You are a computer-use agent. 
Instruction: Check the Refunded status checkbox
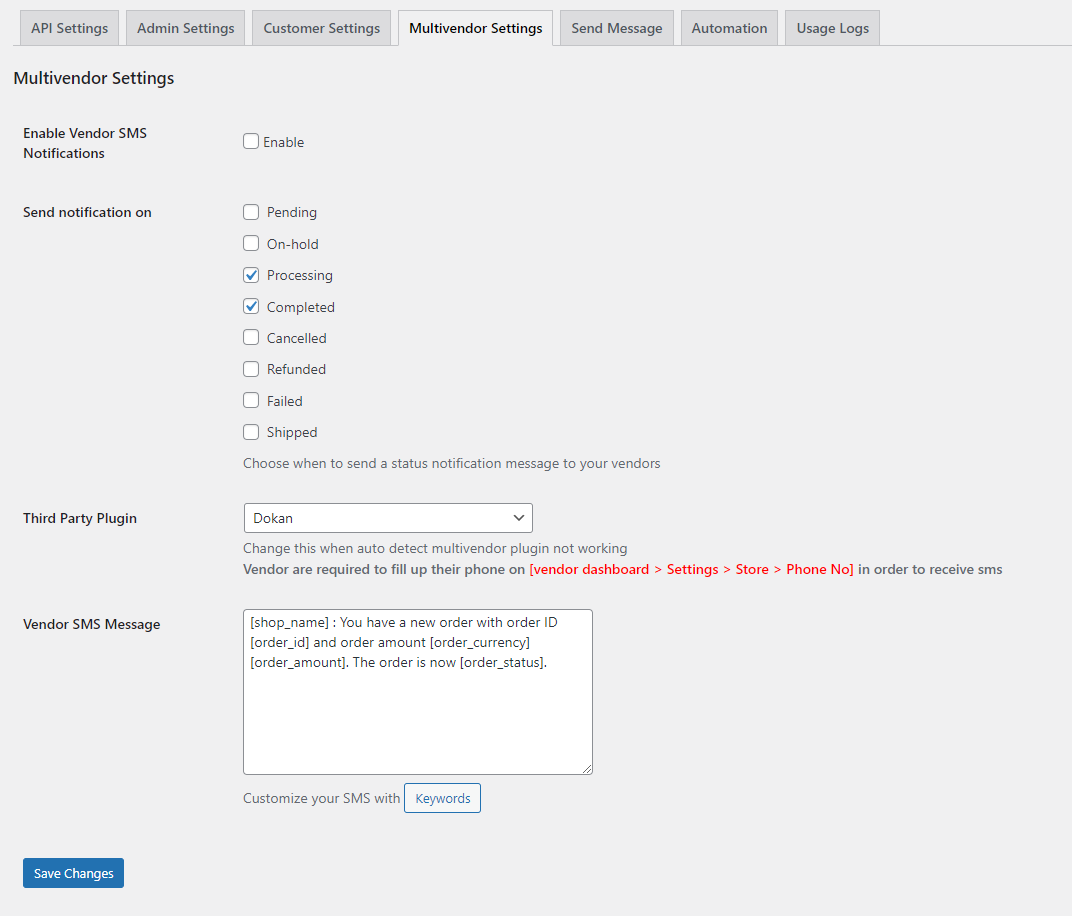coord(251,369)
